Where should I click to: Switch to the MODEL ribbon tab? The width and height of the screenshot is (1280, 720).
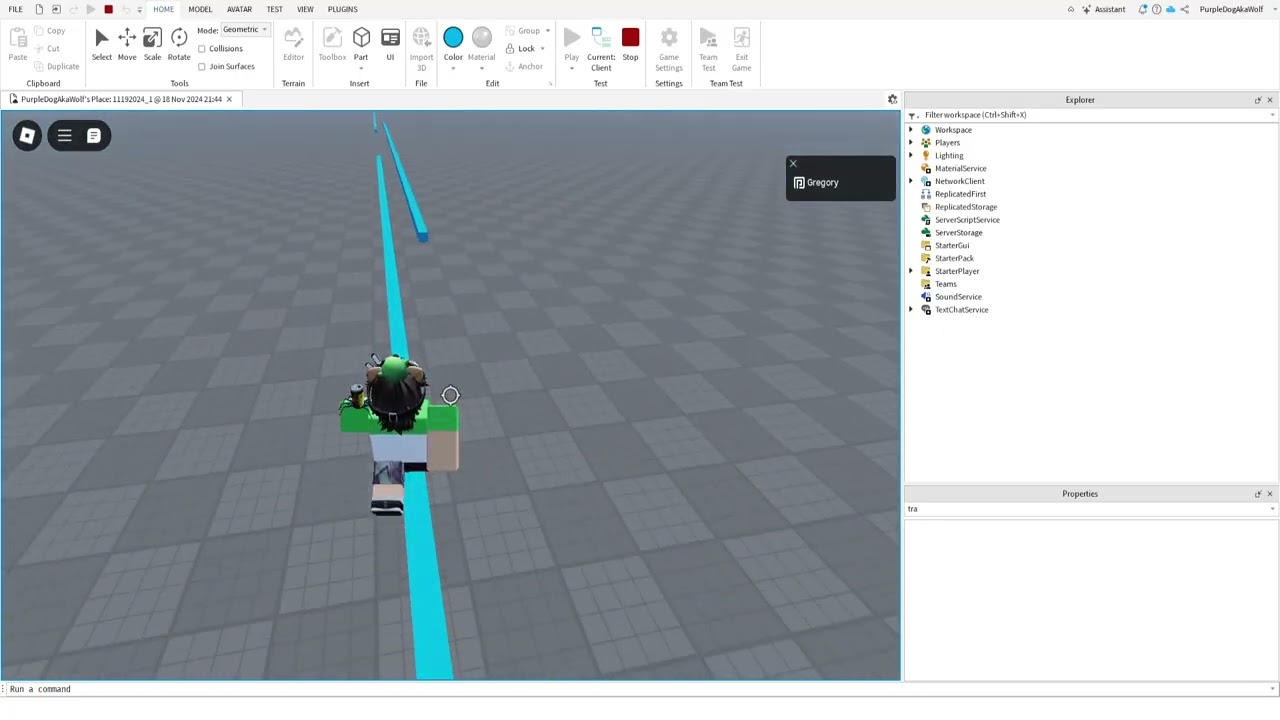[200, 9]
